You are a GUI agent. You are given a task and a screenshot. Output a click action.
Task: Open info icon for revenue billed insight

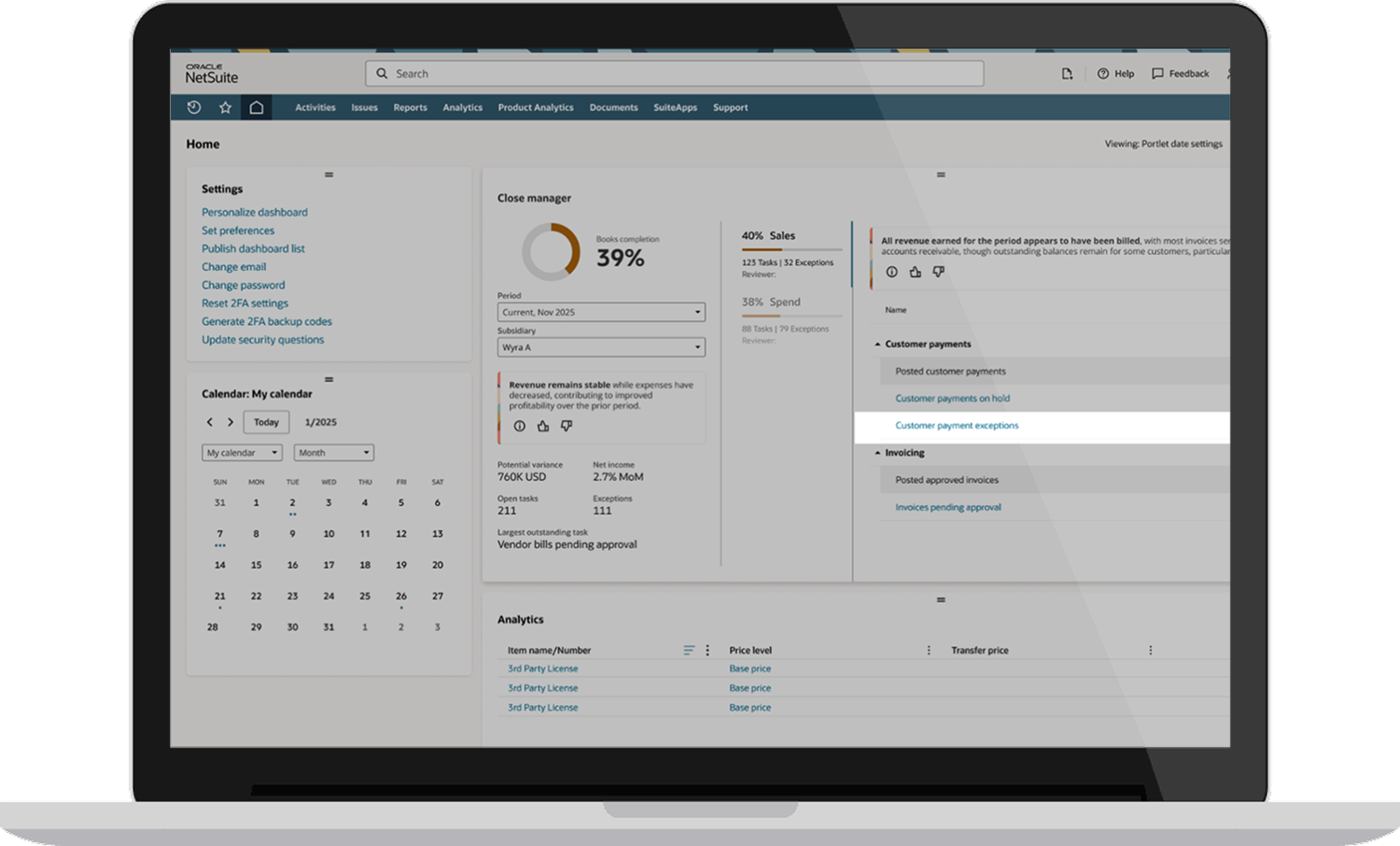click(891, 272)
